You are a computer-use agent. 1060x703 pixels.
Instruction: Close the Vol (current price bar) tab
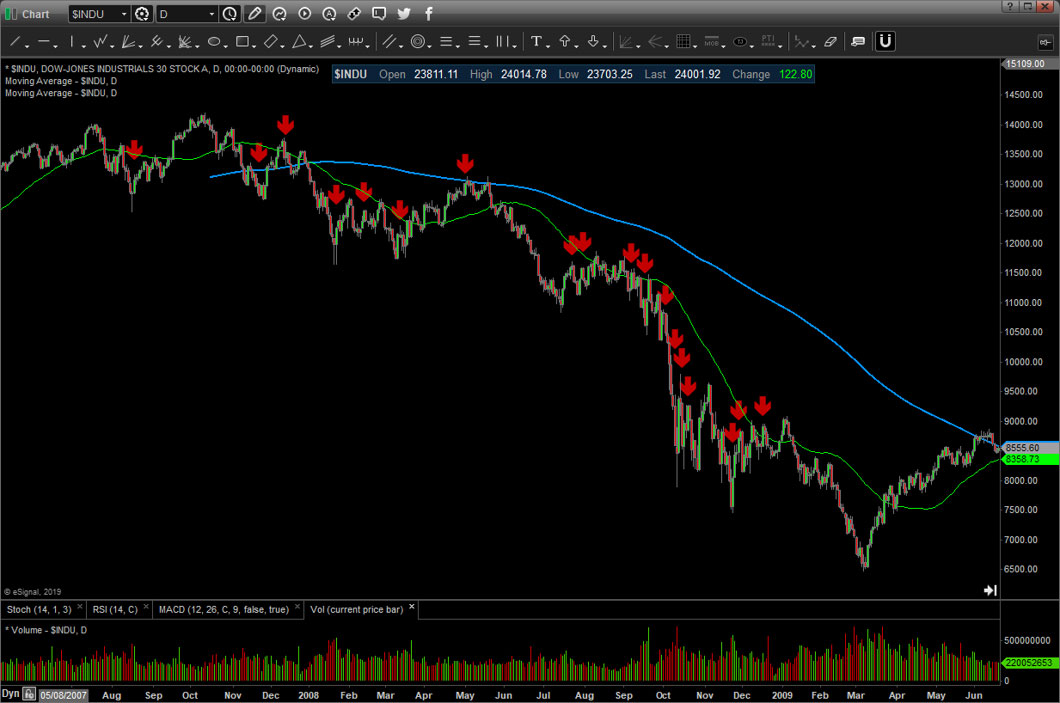pos(412,607)
